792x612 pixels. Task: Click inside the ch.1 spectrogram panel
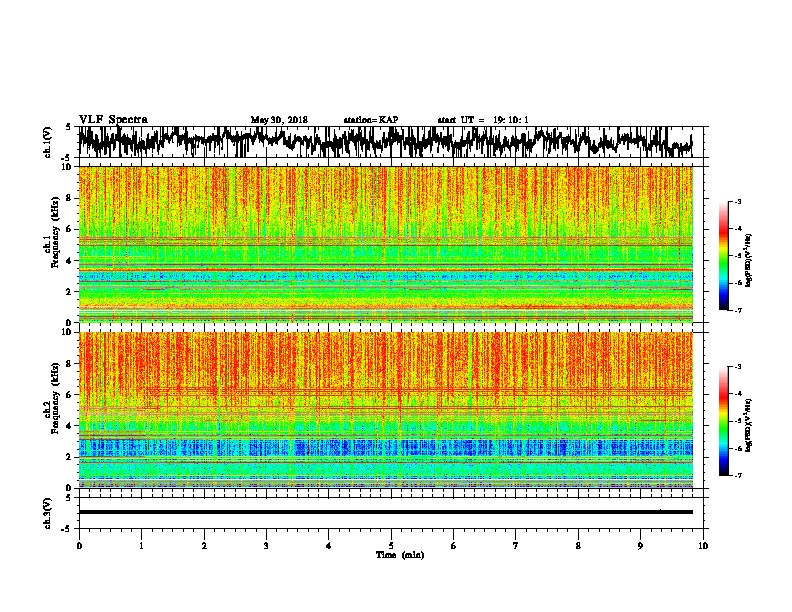coord(386,244)
